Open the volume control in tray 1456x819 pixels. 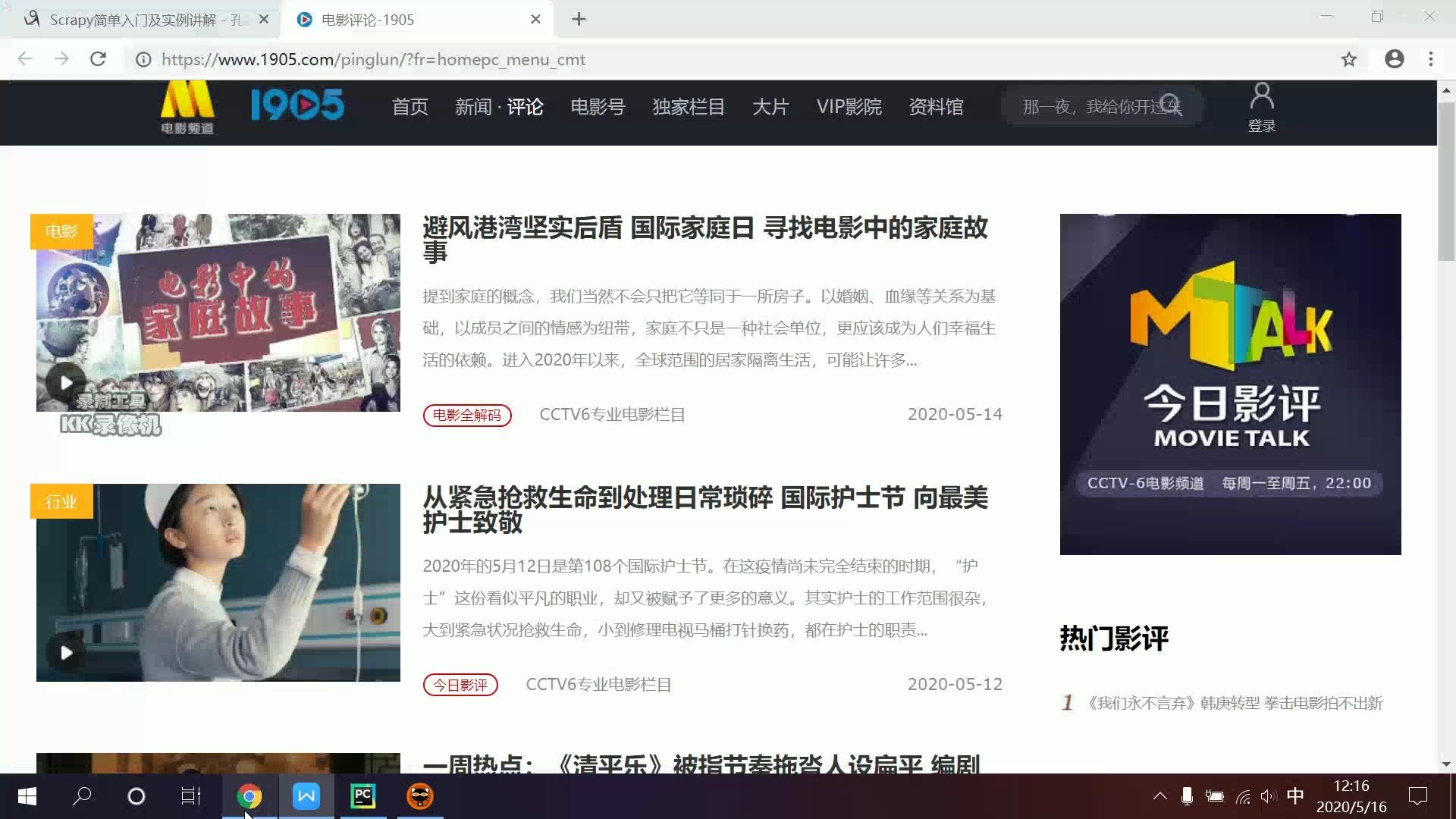pyautogui.click(x=1268, y=796)
